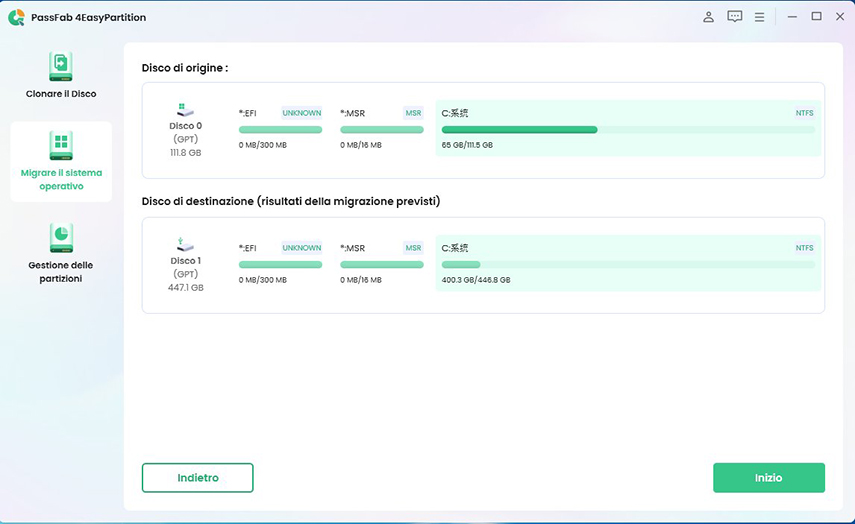Open the hamburger menu in title bar
Screen dimensions: 855x524
click(760, 17)
